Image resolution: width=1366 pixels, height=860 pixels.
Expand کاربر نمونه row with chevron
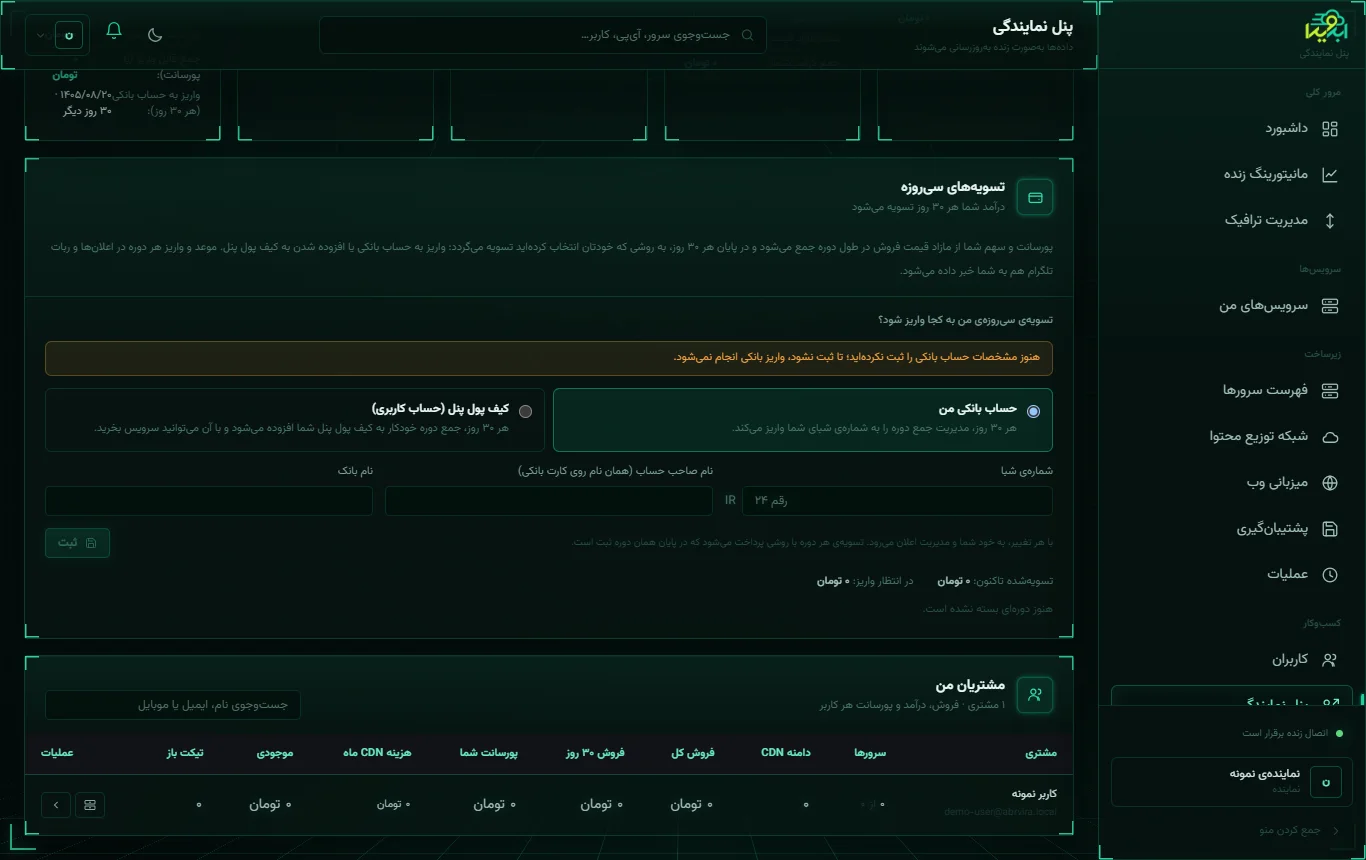point(56,804)
